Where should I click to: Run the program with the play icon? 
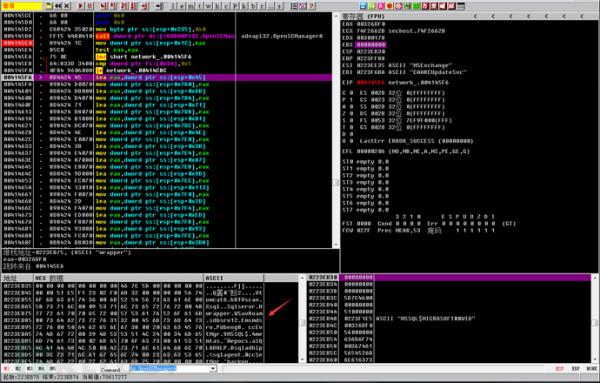click(x=81, y=6)
